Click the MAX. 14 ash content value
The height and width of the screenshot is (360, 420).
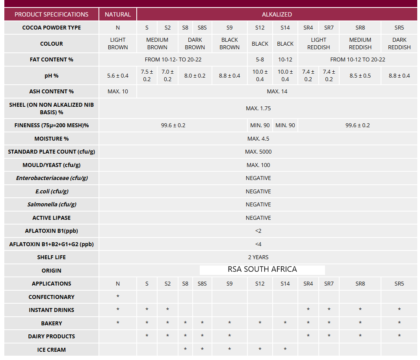click(x=277, y=91)
